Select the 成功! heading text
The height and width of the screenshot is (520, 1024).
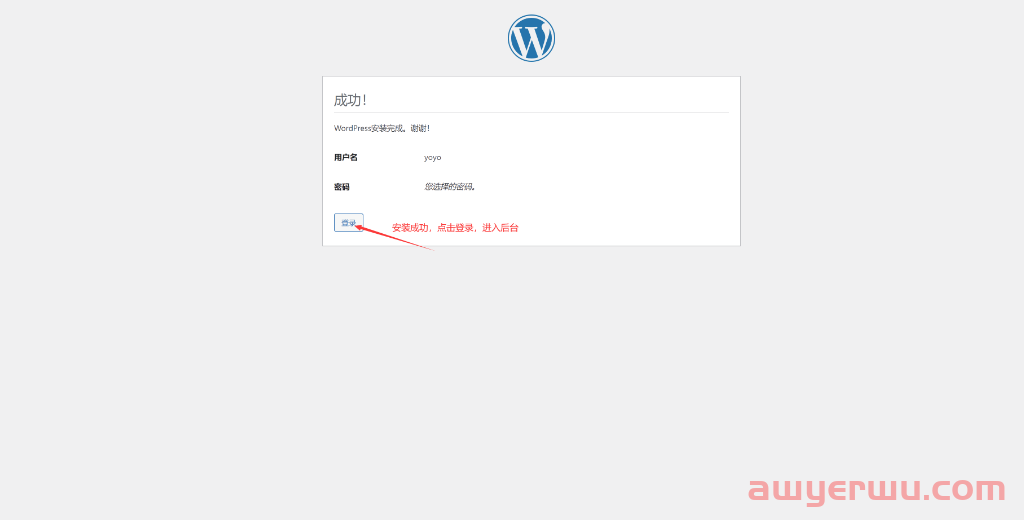(x=350, y=100)
